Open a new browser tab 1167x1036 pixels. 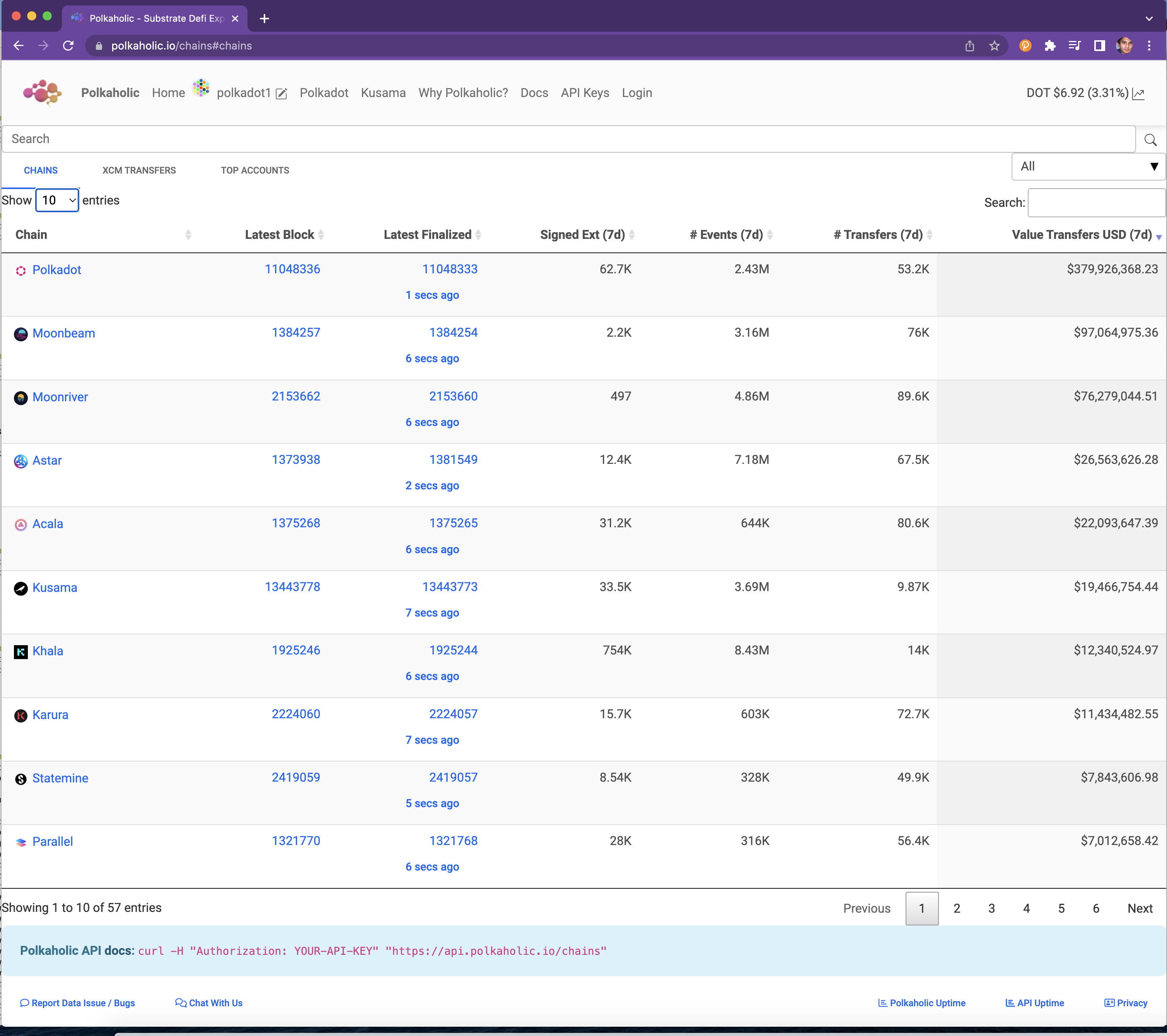tap(264, 18)
